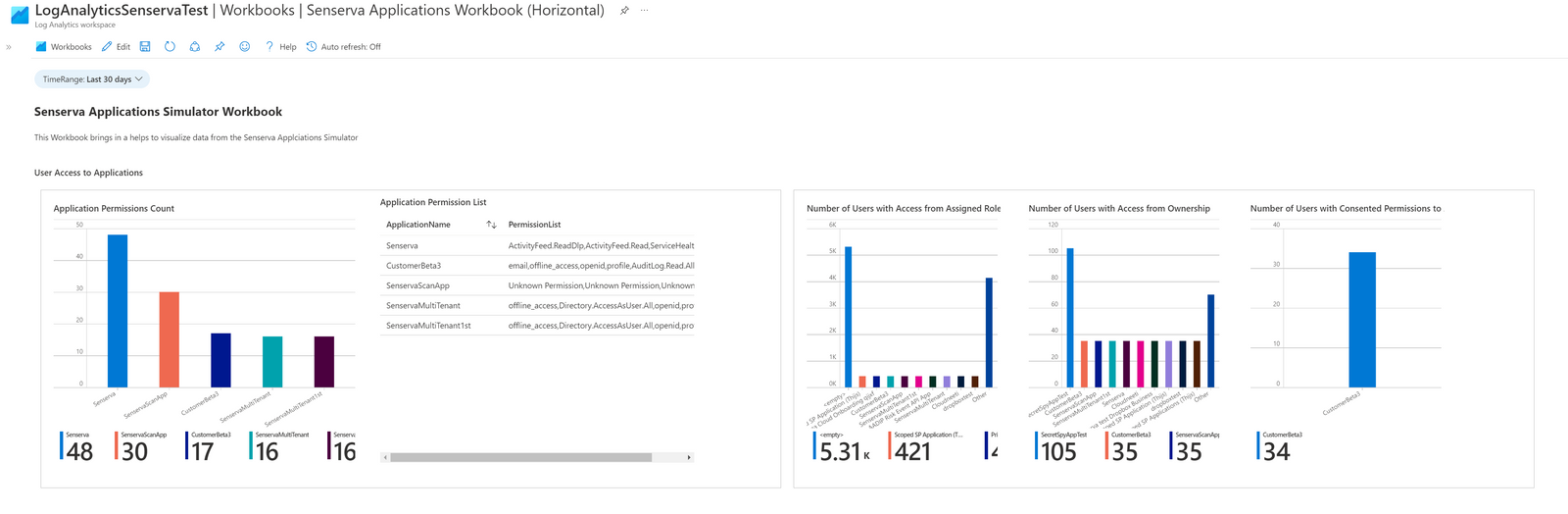
Task: Select the Senserva row in permission table
Action: click(x=537, y=245)
